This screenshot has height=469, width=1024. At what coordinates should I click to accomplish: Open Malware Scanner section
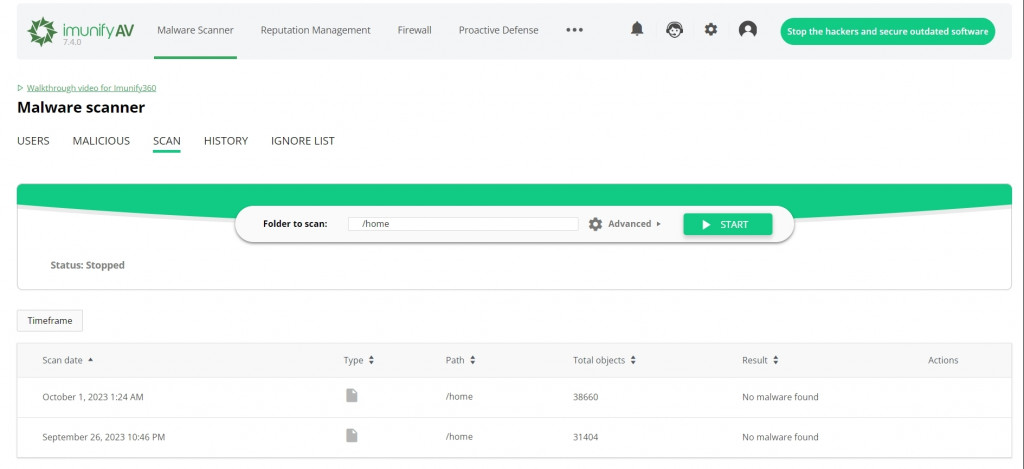[195, 30]
